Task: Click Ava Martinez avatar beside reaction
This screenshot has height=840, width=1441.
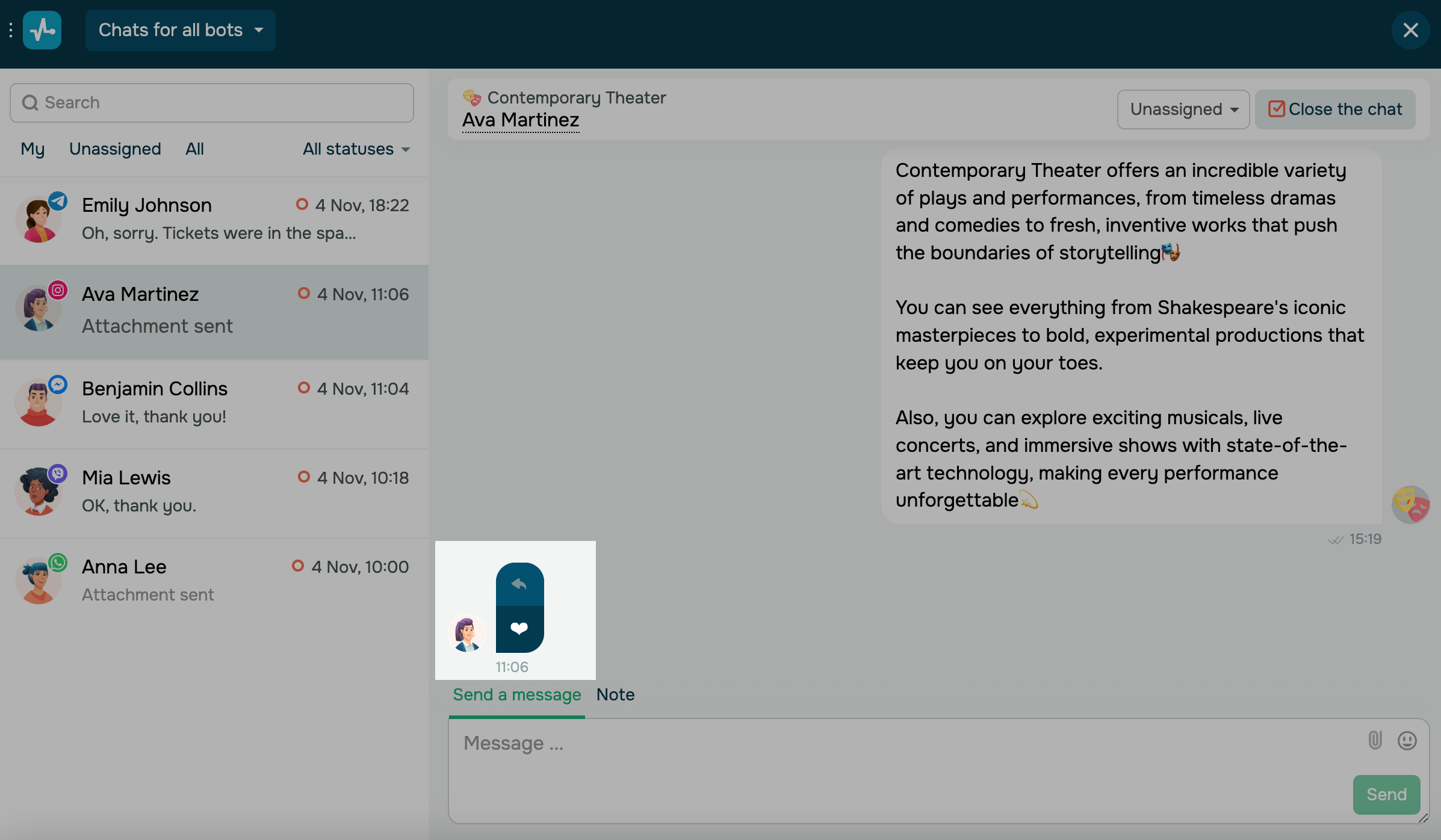Action: click(466, 634)
